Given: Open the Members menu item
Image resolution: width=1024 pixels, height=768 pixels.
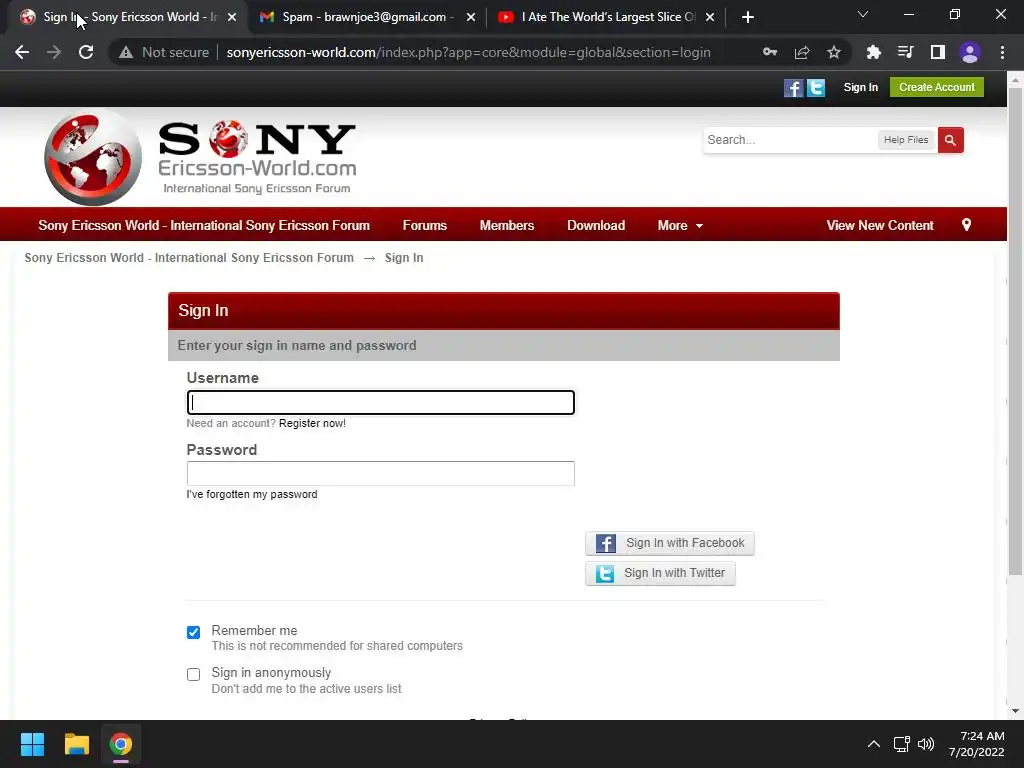Looking at the screenshot, I should tap(507, 225).
